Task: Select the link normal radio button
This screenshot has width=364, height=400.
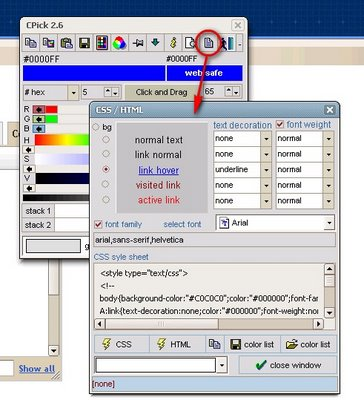Action: 106,154
